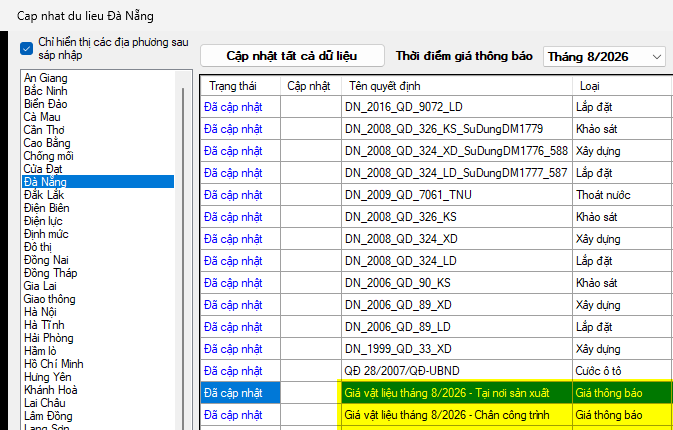Screen dimensions: 673x430
Task: Uncheck "Chỉ hiển thị các địa phương sau sáp nhập"
Action: coord(27,49)
